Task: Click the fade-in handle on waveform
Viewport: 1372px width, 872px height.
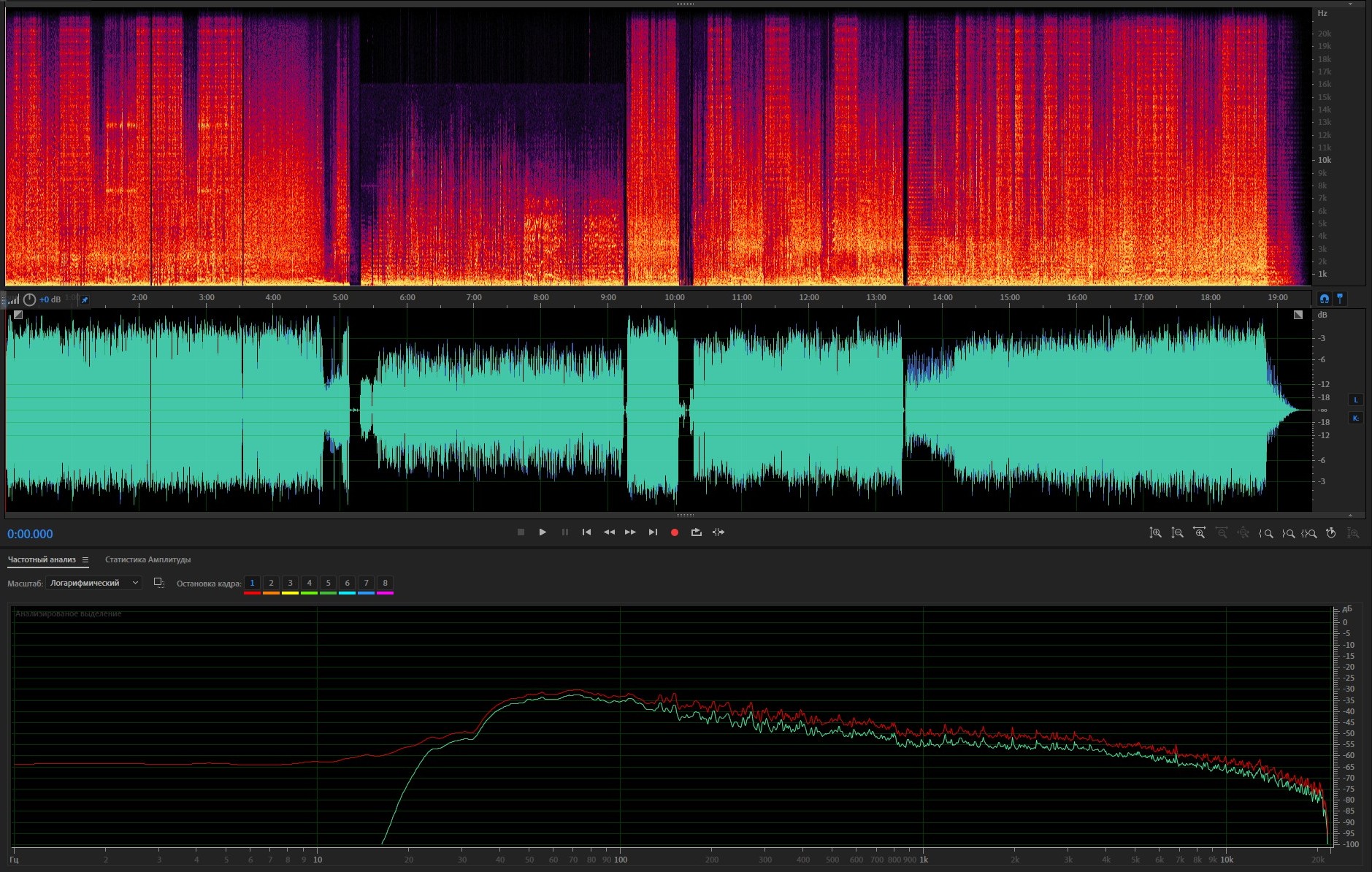Action: click(x=18, y=315)
